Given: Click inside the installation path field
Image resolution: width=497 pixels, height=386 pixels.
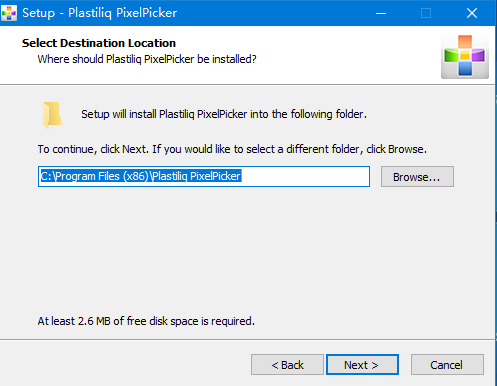Looking at the screenshot, I should tap(204, 176).
